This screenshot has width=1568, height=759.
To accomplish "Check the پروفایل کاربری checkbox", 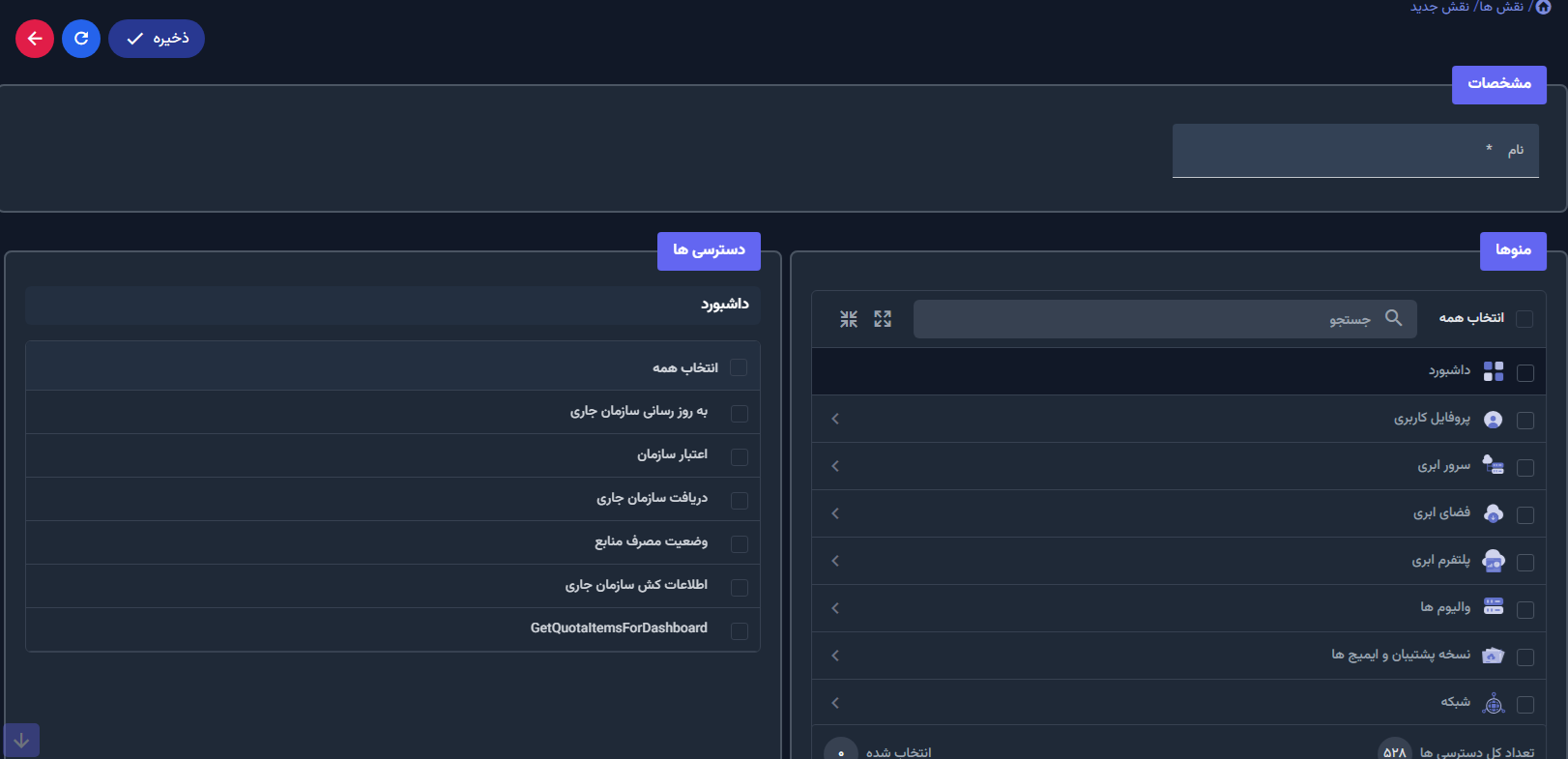I will point(1525,421).
